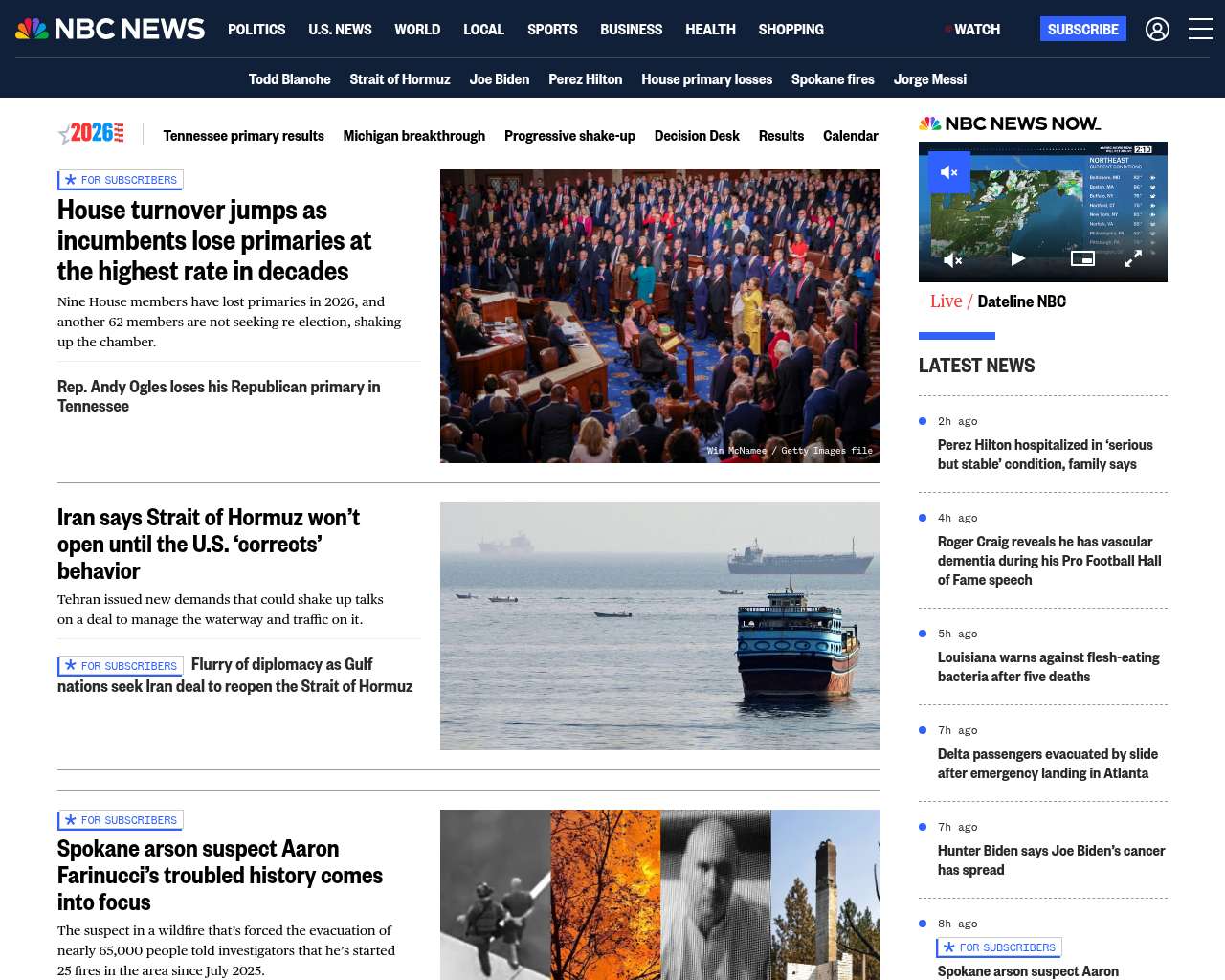This screenshot has width=1225, height=980.
Task: Toggle mute in the video control bar
Action: (953, 259)
